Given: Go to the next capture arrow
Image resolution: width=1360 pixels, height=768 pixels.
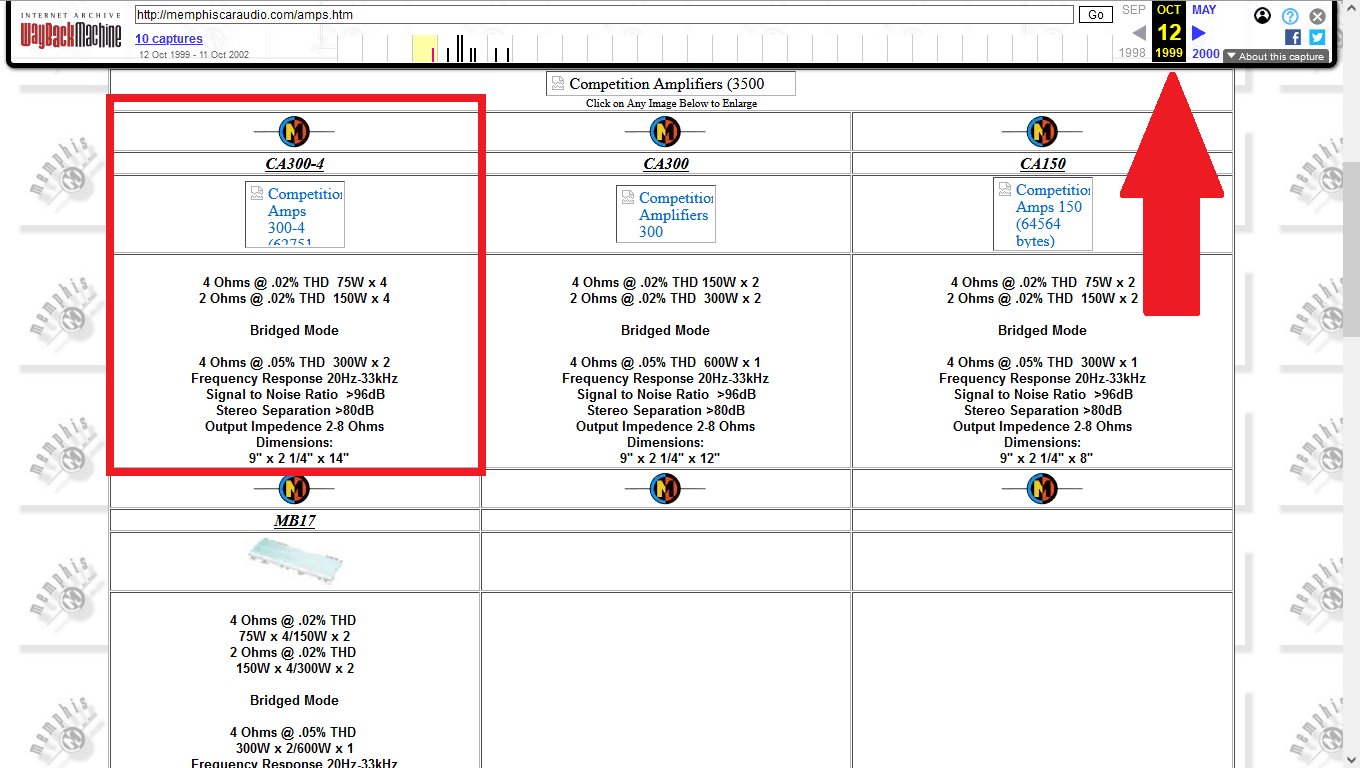Looking at the screenshot, I should coord(1199,33).
